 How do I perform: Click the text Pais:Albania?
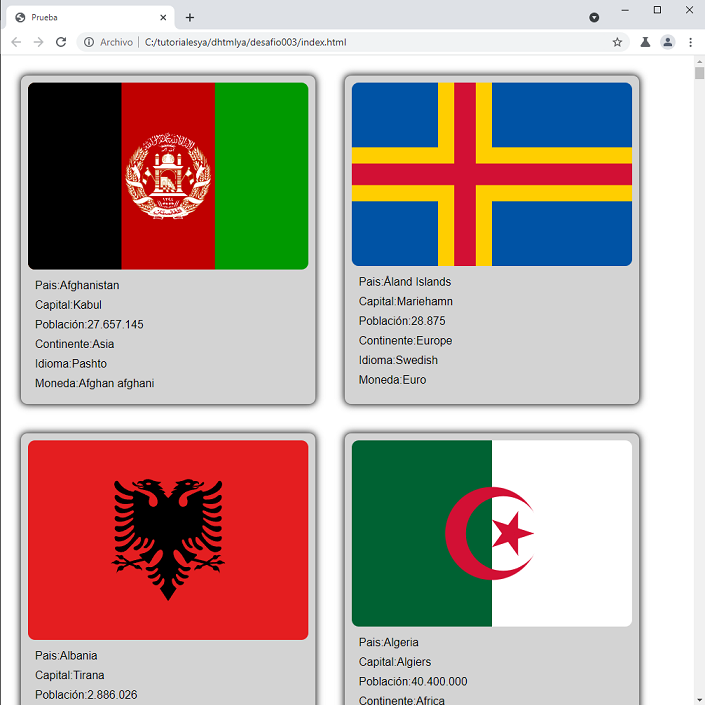[66, 656]
